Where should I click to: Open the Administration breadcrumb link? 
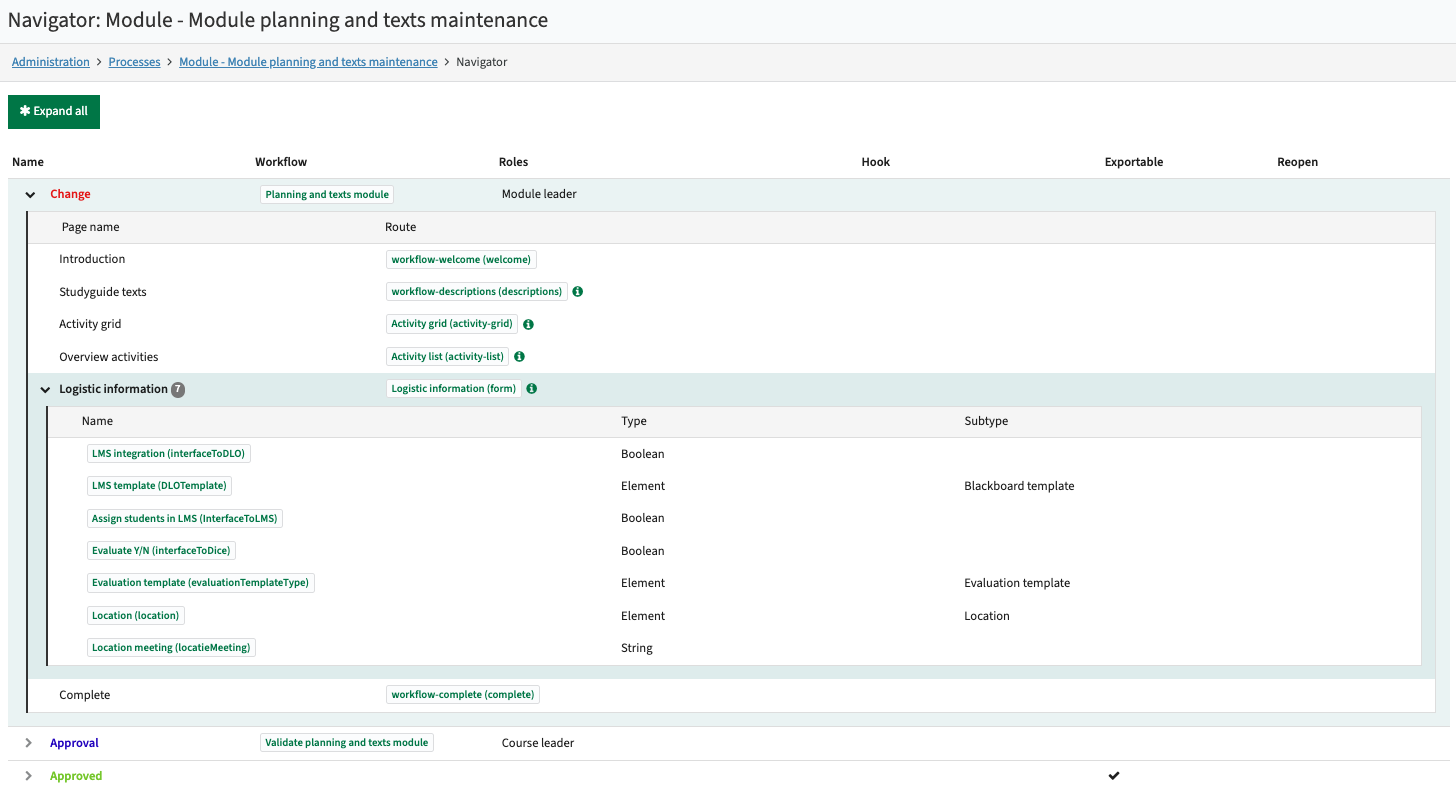tap(51, 62)
